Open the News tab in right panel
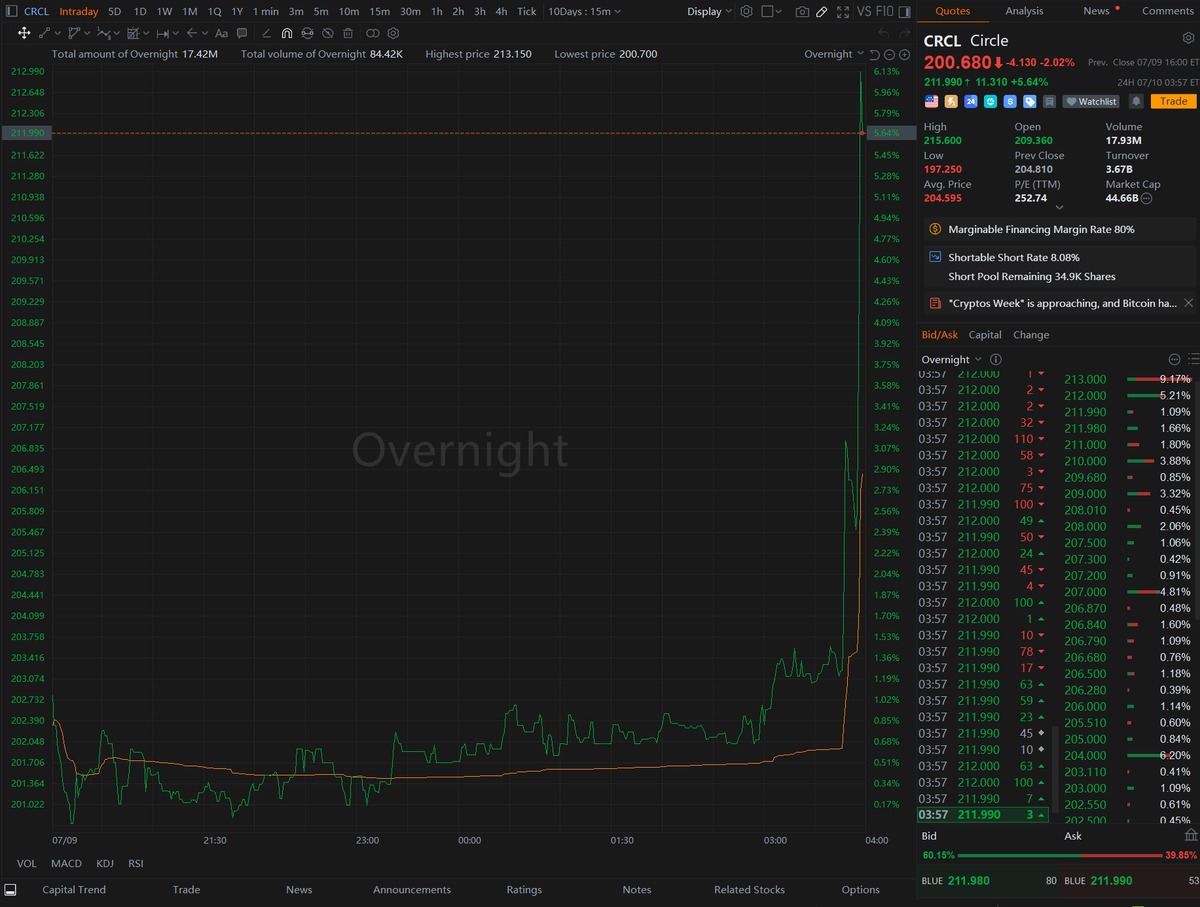 pos(1096,11)
